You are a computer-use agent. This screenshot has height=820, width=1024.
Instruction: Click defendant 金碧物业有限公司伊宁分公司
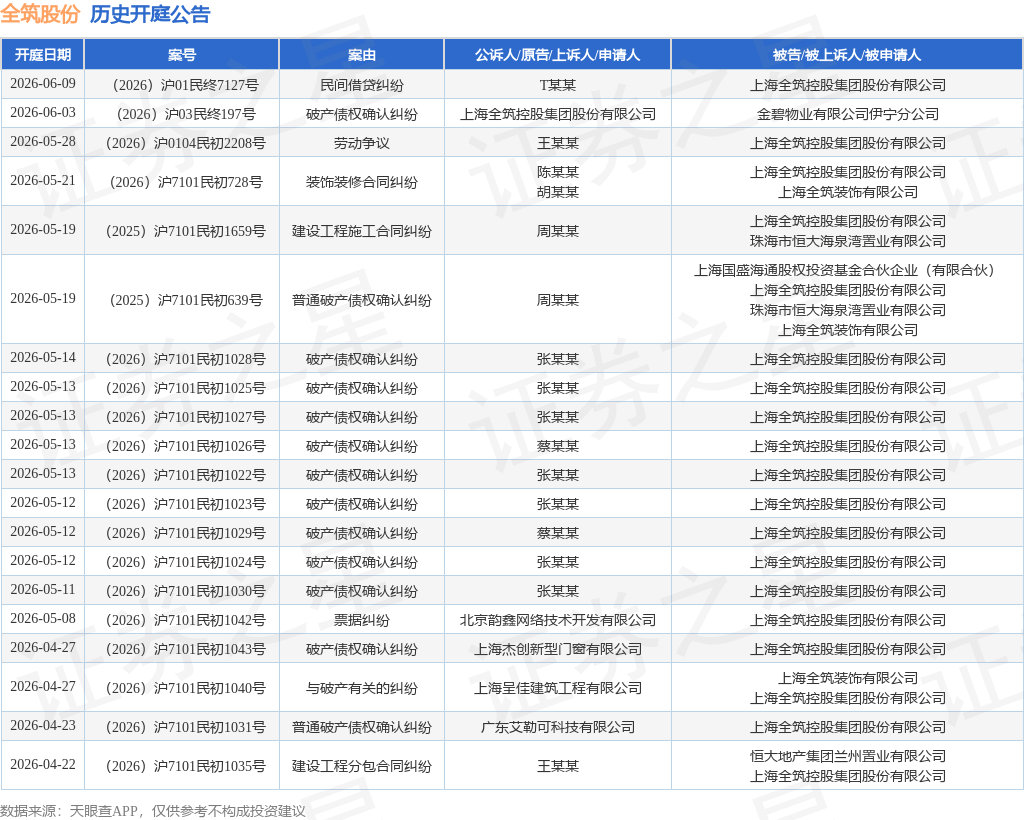[x=847, y=114]
